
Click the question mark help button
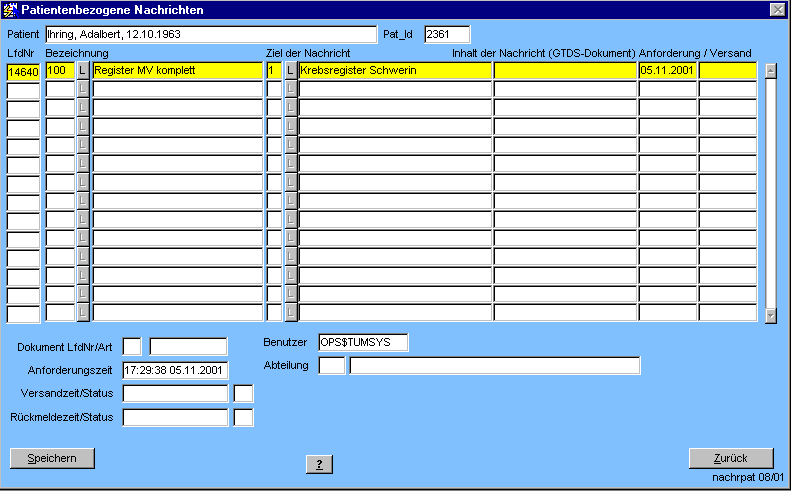pos(318,464)
